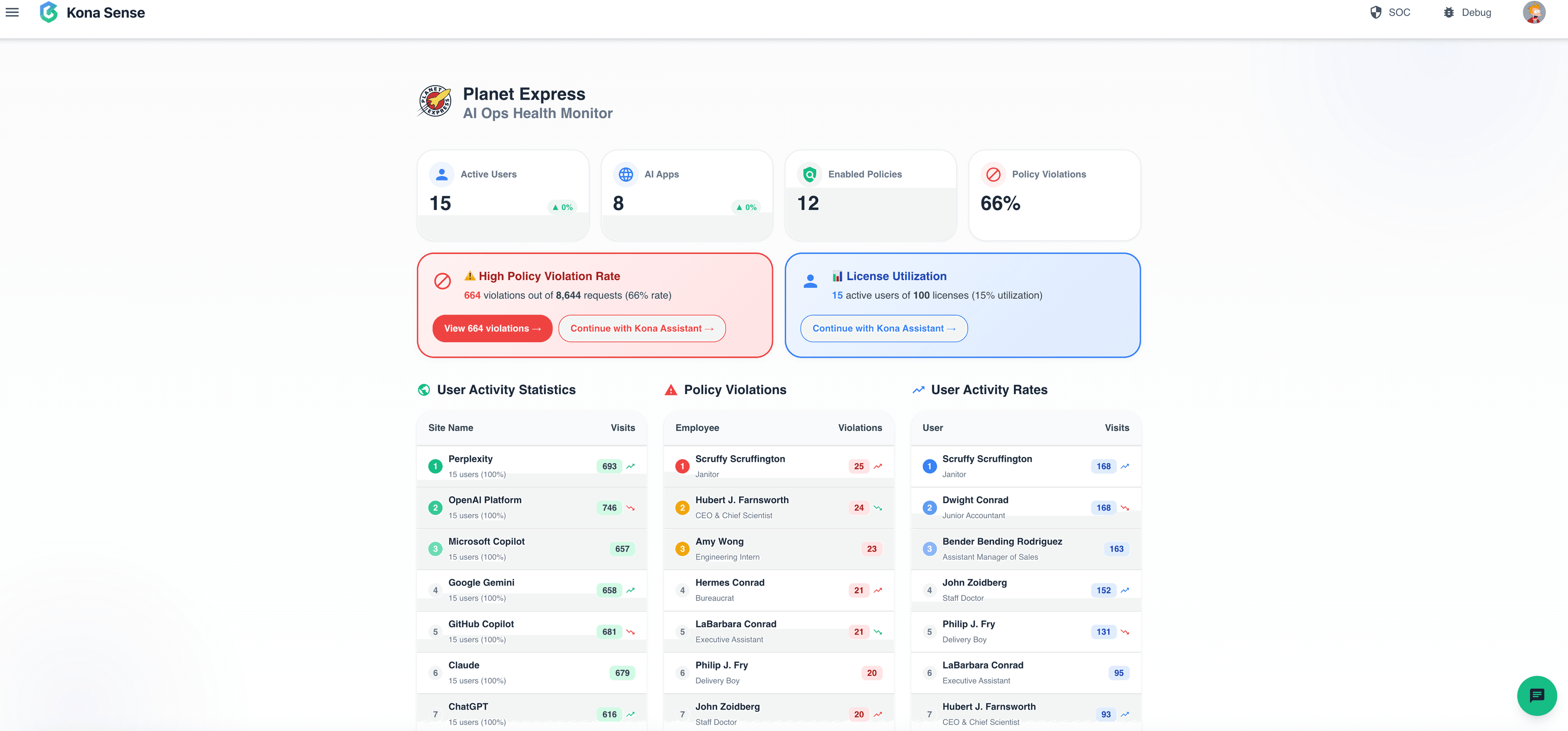Click View 664 violations button
Viewport: 1568px width, 731px height.
pos(492,328)
